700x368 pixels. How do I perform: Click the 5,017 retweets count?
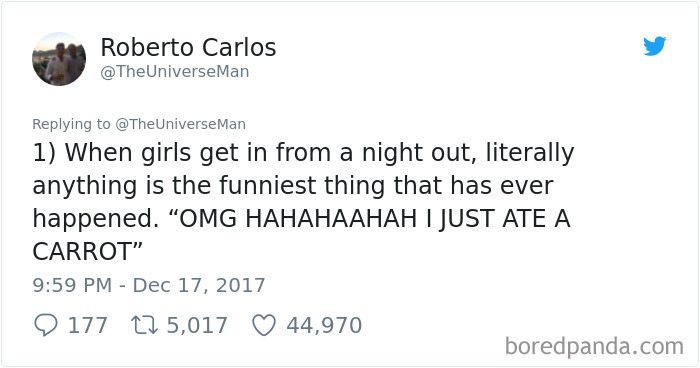[197, 325]
